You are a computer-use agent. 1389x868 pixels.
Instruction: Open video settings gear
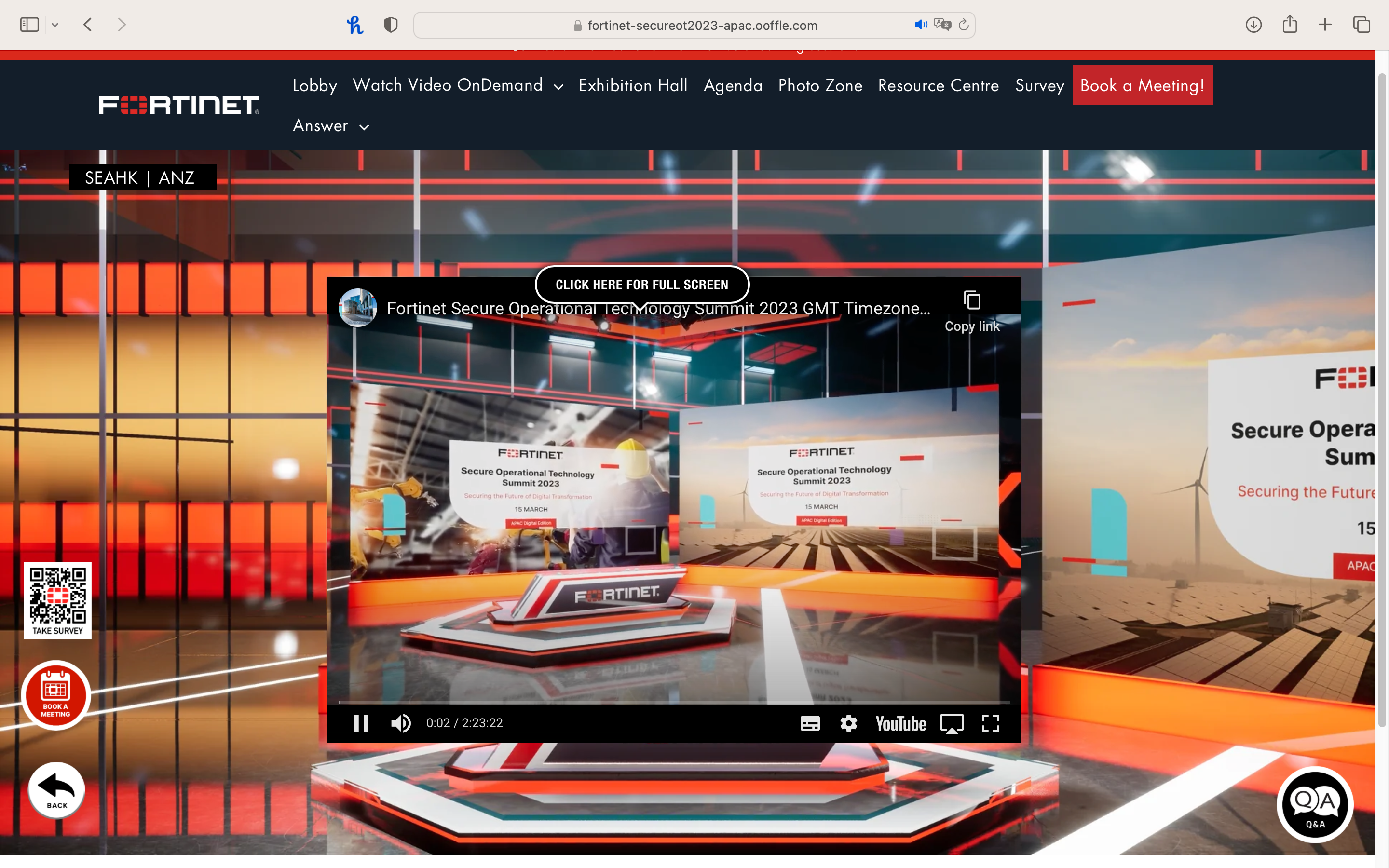tap(848, 723)
